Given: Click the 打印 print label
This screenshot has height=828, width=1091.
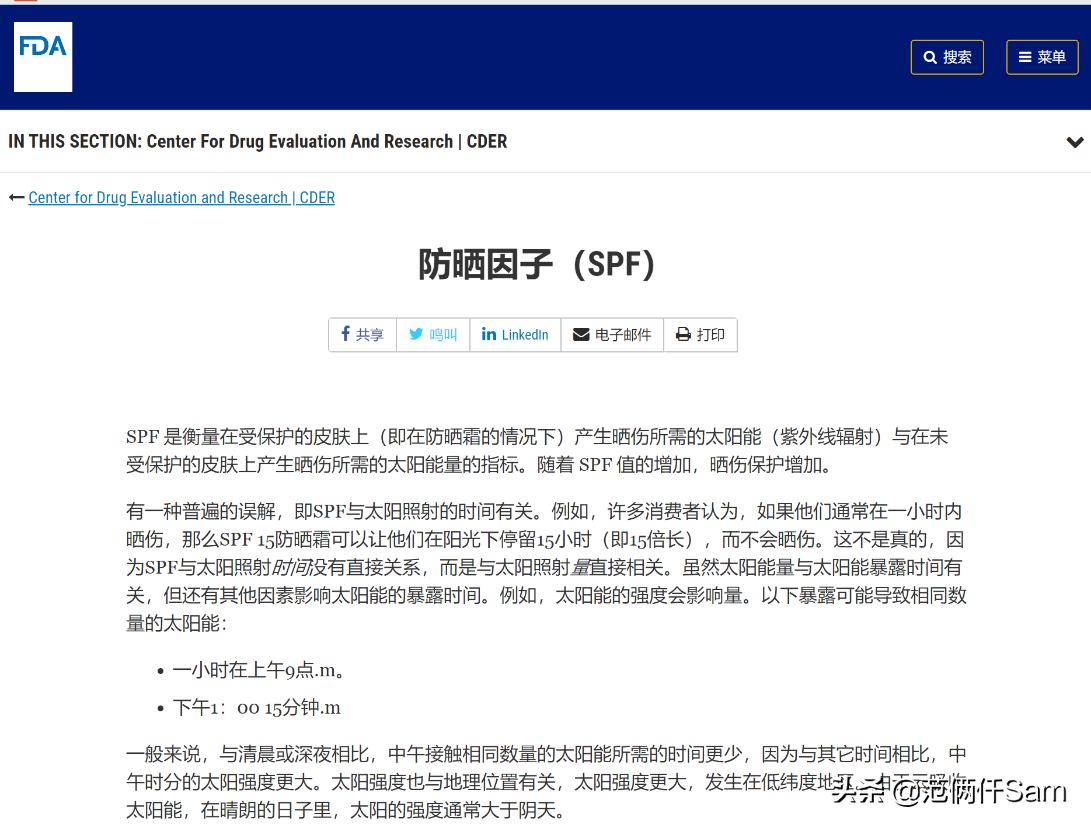Looking at the screenshot, I should (x=711, y=335).
